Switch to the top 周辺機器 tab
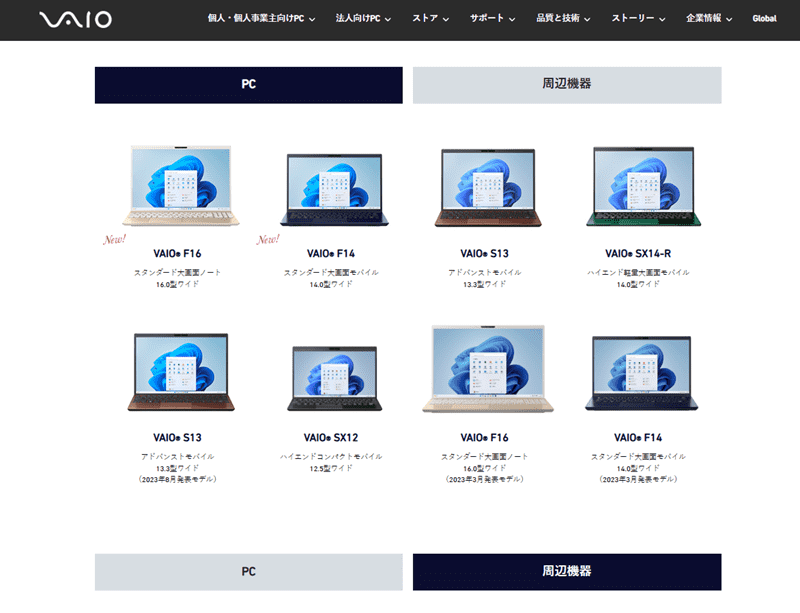Image resolution: width=800 pixels, height=613 pixels. coord(567,85)
